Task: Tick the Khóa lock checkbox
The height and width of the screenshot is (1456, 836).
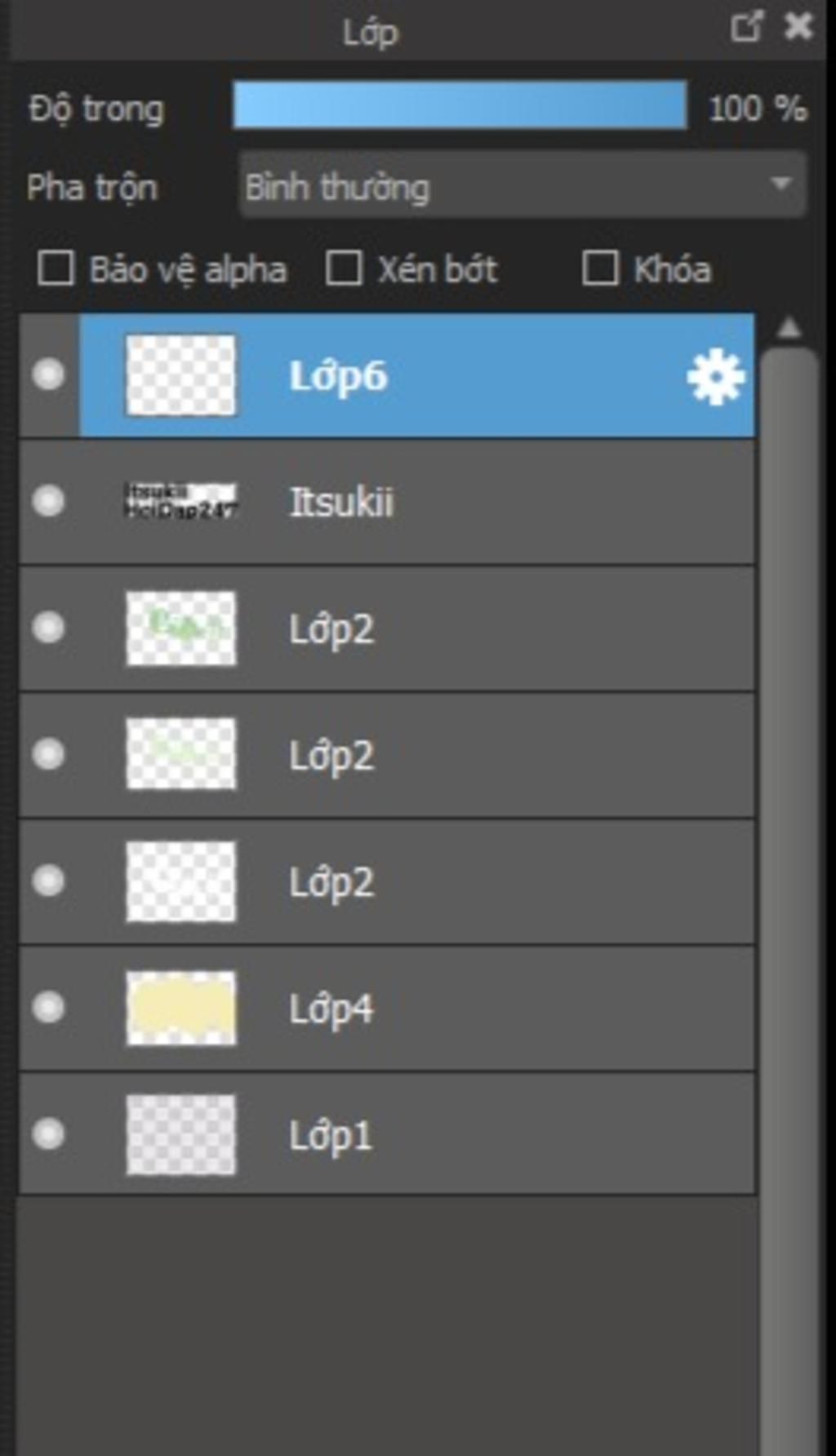Action: click(600, 268)
